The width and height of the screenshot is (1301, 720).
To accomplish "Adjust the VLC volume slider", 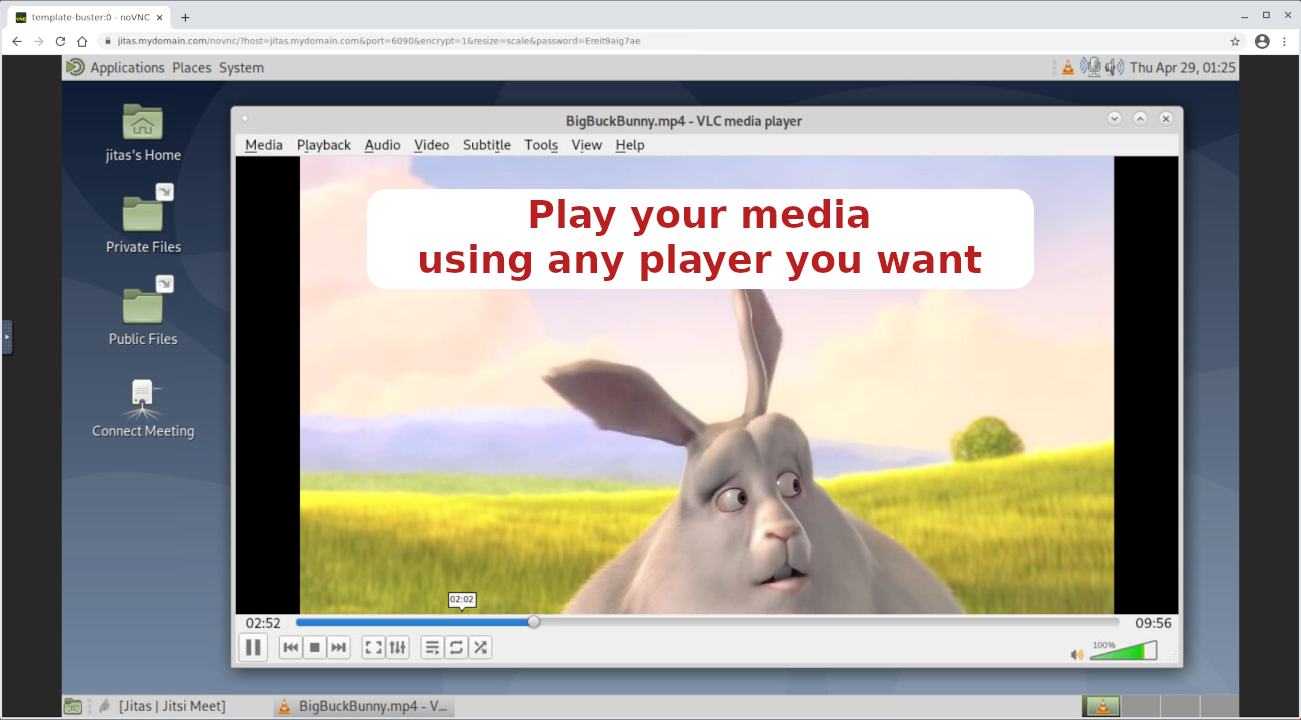I will (x=1124, y=651).
